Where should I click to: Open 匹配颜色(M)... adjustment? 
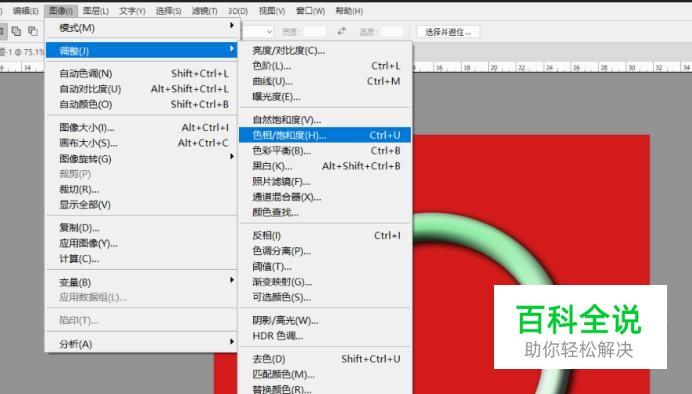click(x=325, y=374)
